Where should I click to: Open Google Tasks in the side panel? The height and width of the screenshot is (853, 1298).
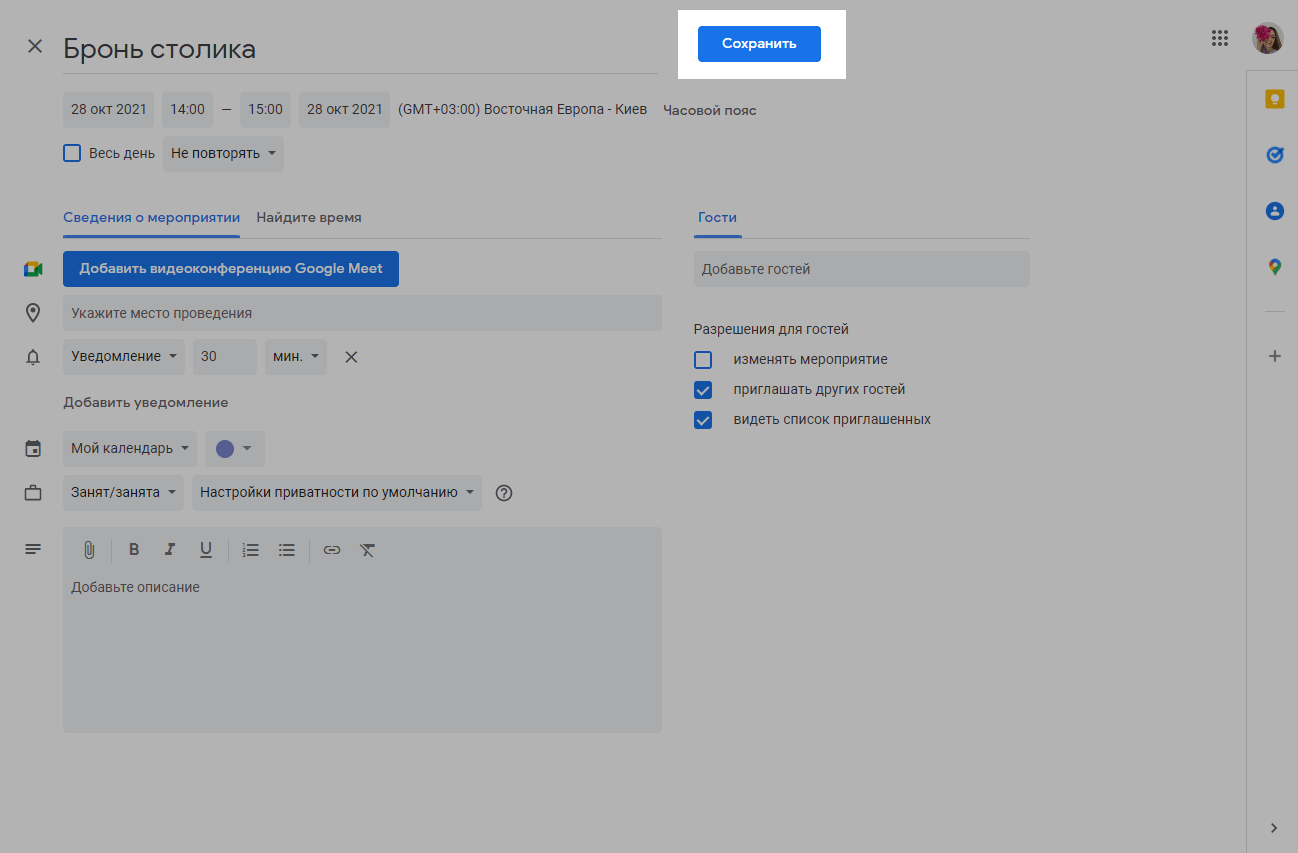pos(1275,155)
